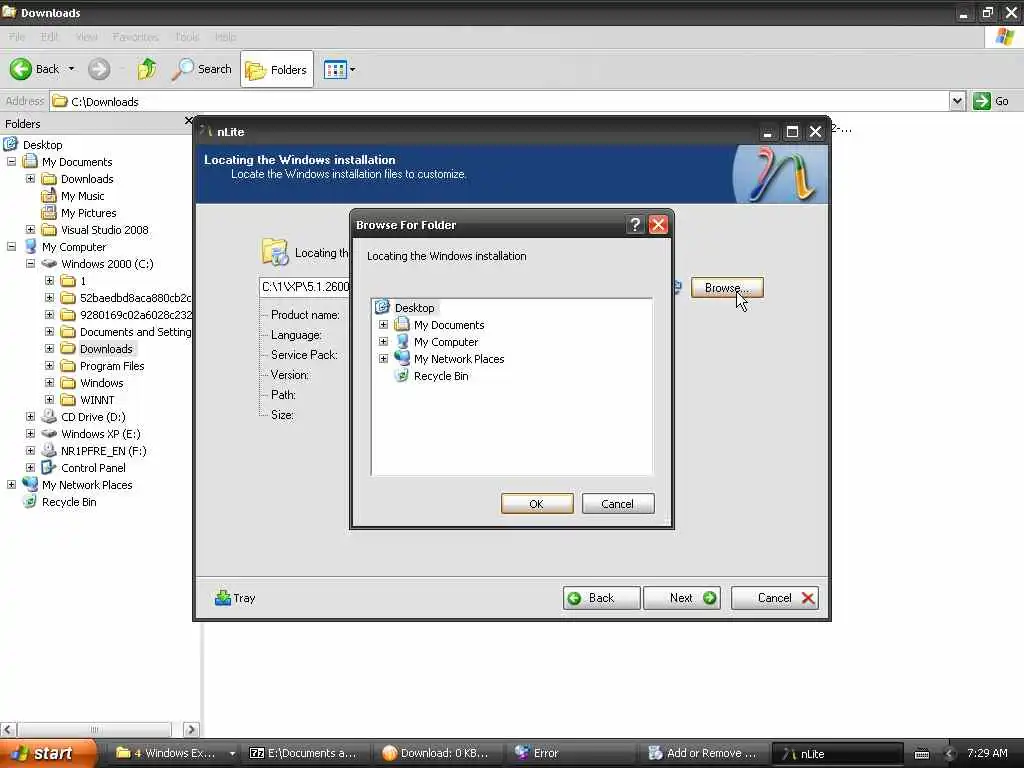Image resolution: width=1024 pixels, height=768 pixels.
Task: Select Desktop in Browse For Folder tree
Action: click(414, 308)
